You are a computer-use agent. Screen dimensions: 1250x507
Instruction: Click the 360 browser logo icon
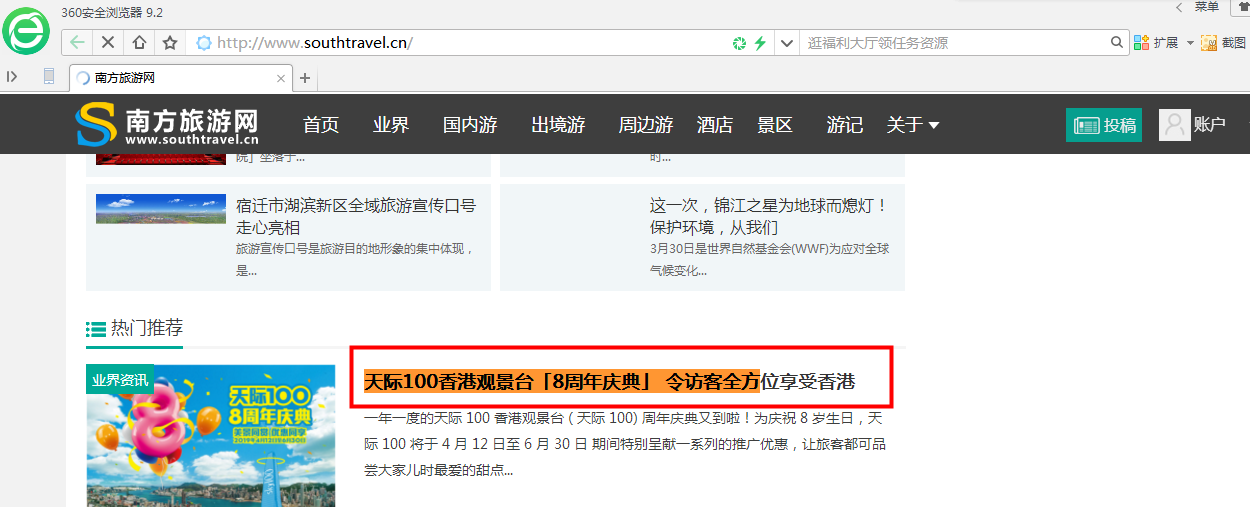click(26, 31)
